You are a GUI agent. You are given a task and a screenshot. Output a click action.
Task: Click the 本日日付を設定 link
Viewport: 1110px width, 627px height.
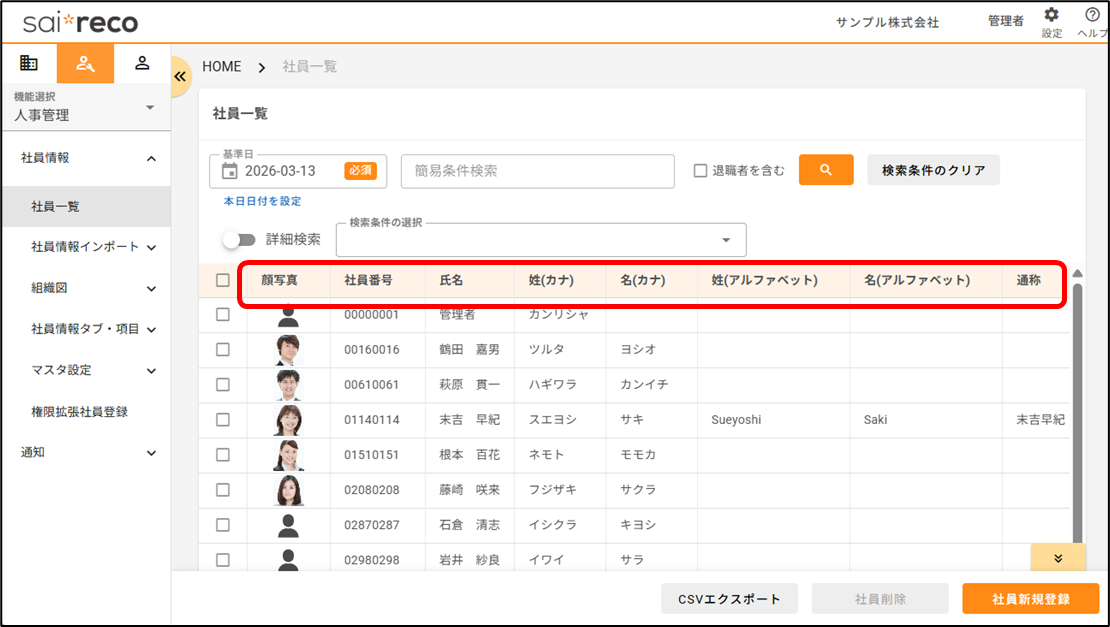[x=262, y=201]
